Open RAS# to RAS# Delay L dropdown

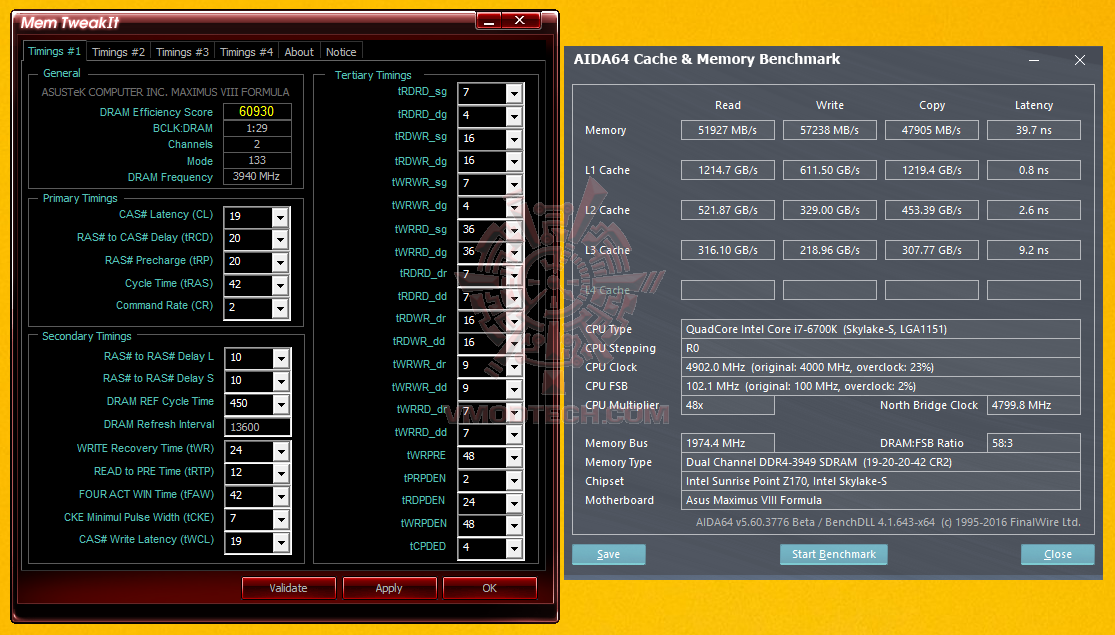[x=282, y=358]
